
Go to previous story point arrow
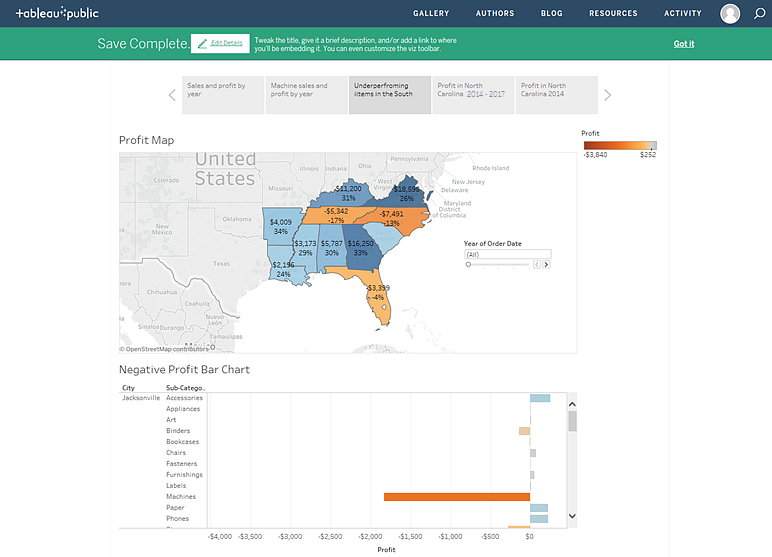tap(172, 95)
